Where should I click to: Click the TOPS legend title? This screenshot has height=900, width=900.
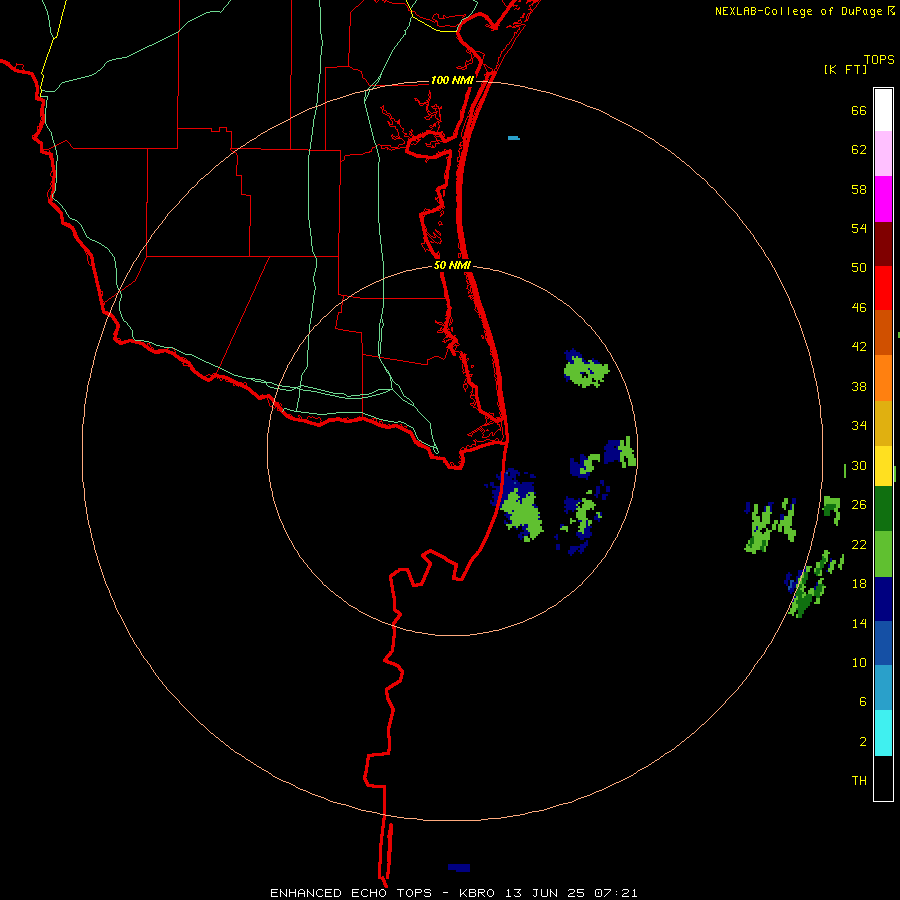click(x=879, y=60)
